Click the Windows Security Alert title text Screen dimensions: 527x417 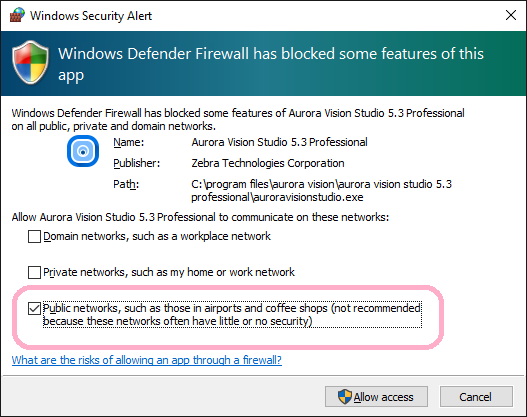click(91, 16)
